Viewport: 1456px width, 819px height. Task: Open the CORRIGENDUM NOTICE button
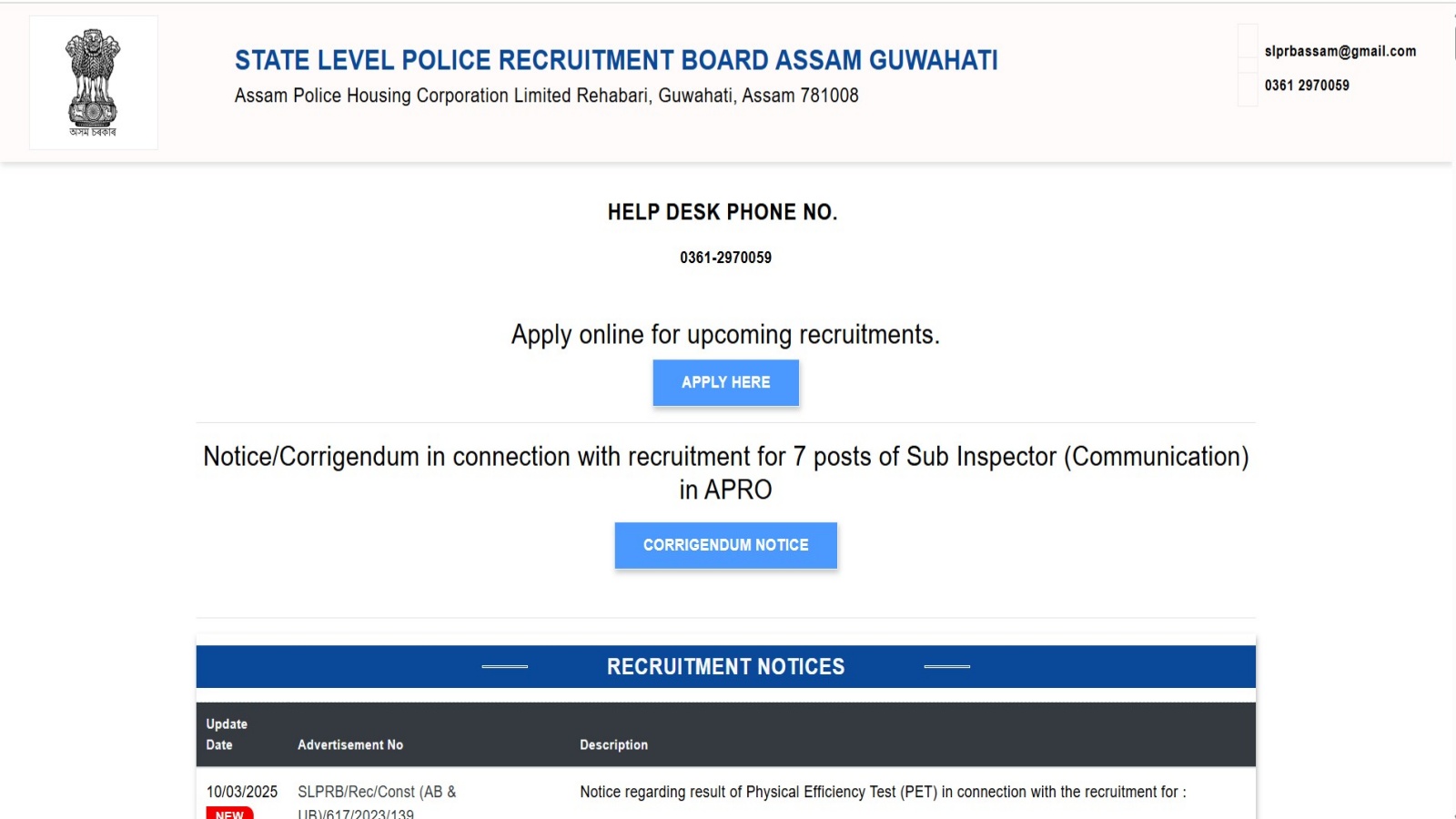tap(725, 545)
